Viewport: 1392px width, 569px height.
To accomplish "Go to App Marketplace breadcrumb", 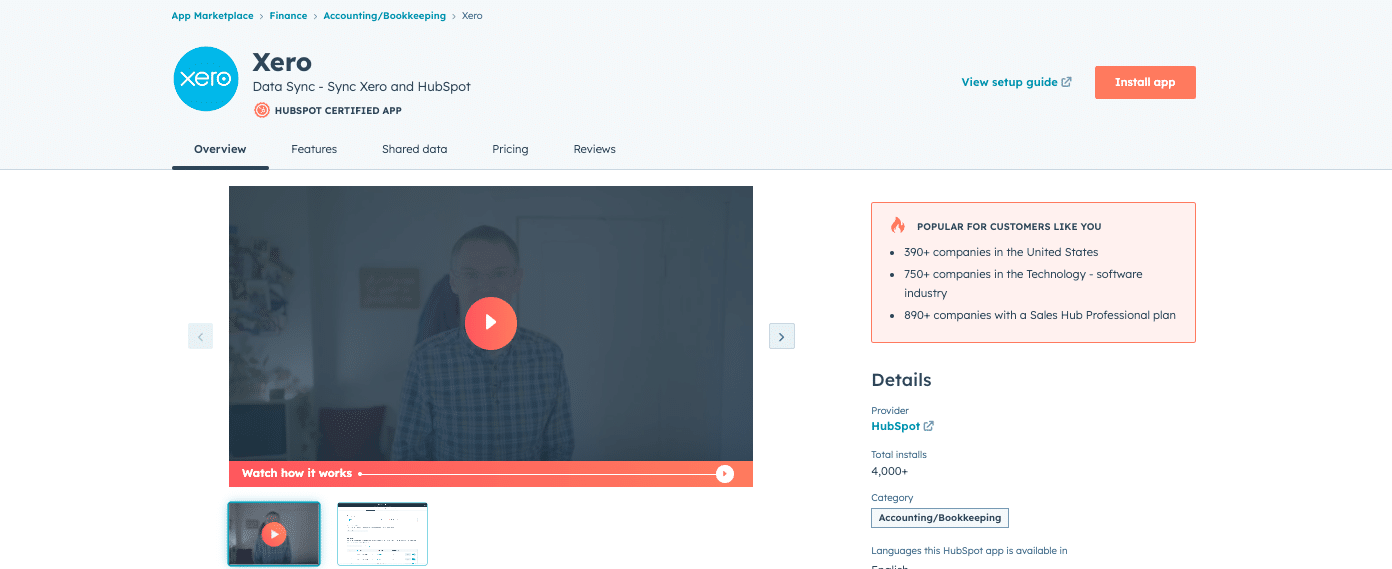I will 213,16.
